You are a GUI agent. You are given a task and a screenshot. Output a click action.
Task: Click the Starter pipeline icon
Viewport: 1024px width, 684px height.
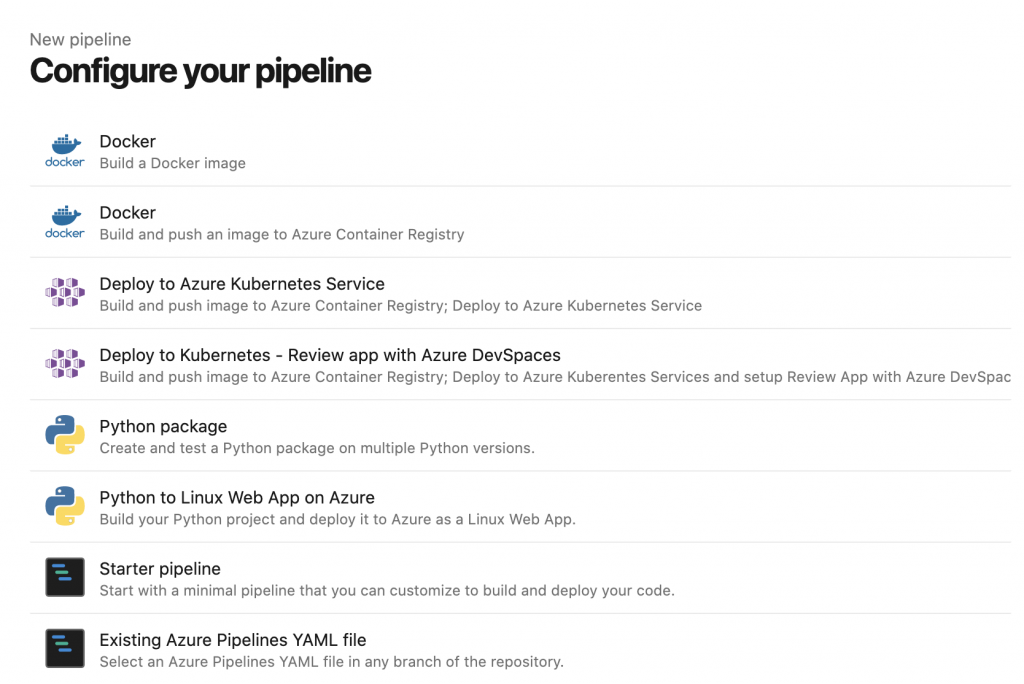click(x=65, y=578)
